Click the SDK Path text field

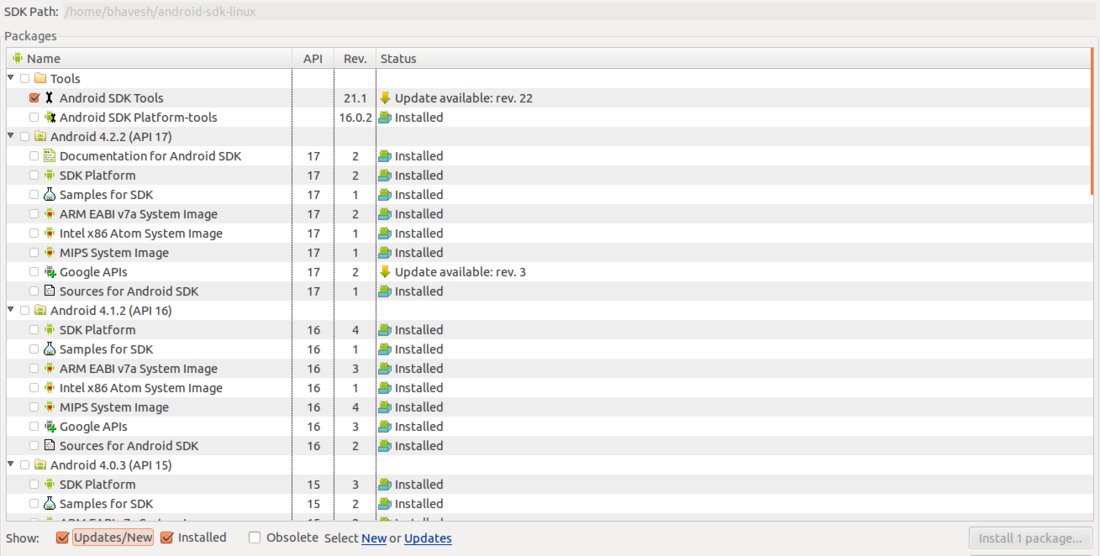tap(580, 12)
